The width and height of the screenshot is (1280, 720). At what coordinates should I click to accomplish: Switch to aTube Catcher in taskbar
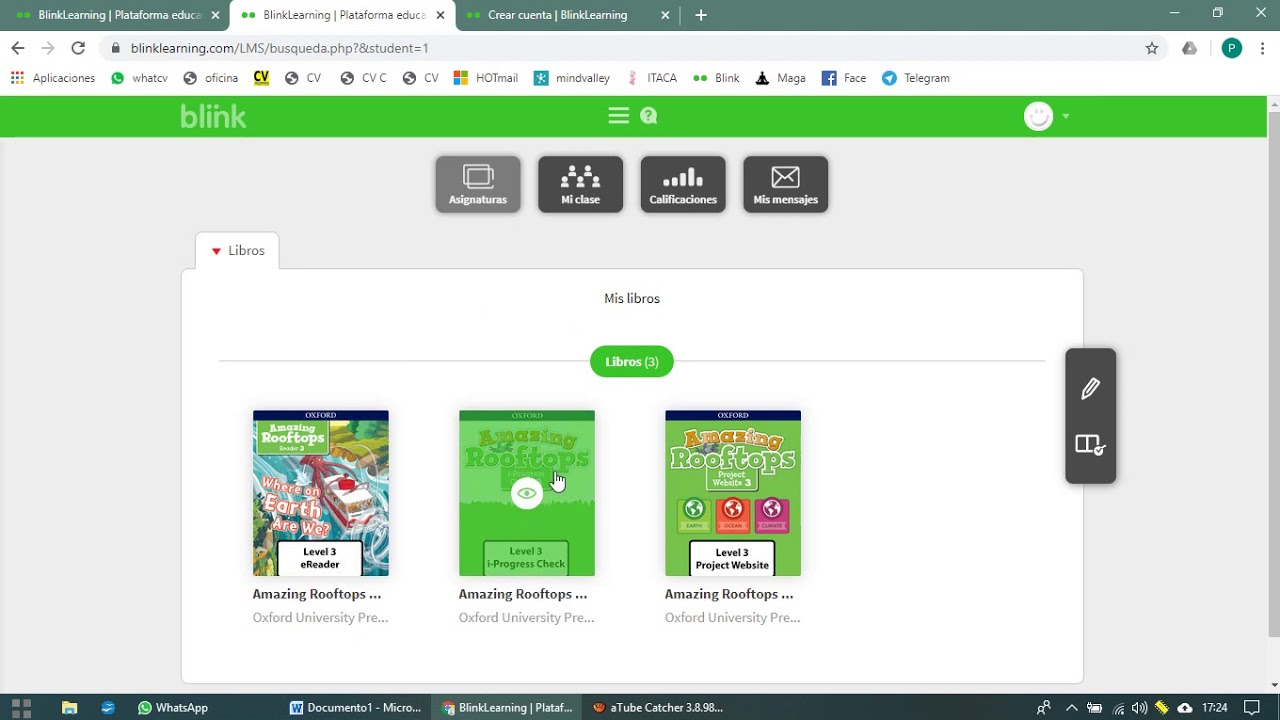pyautogui.click(x=658, y=707)
